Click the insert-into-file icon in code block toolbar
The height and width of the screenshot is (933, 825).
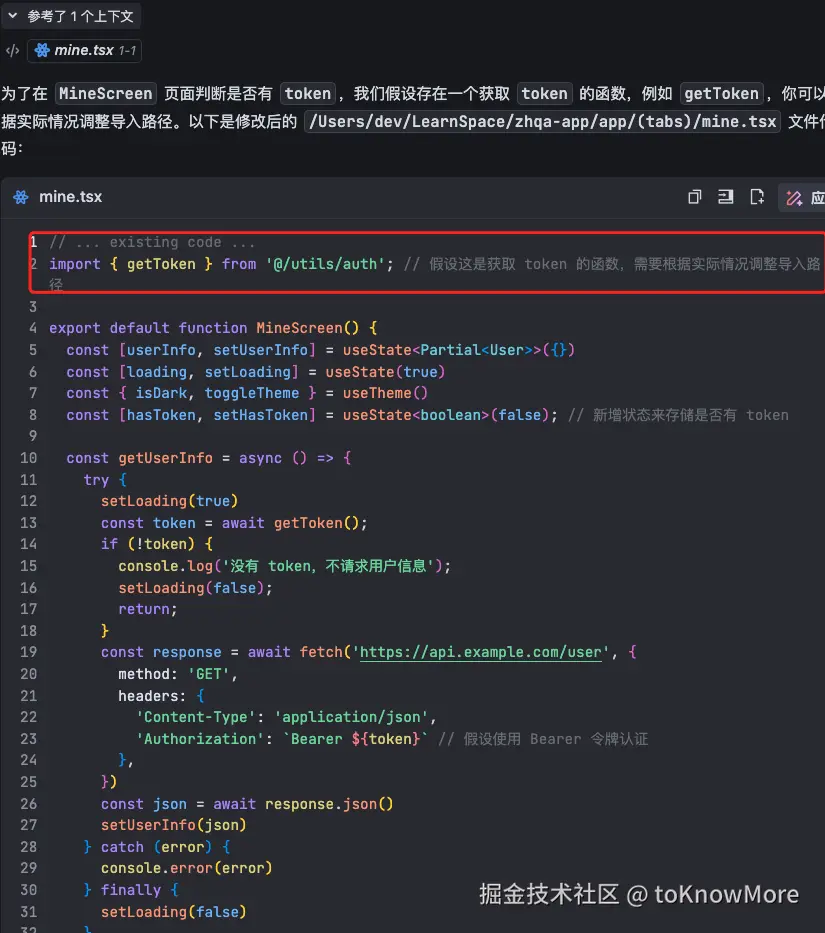(726, 197)
